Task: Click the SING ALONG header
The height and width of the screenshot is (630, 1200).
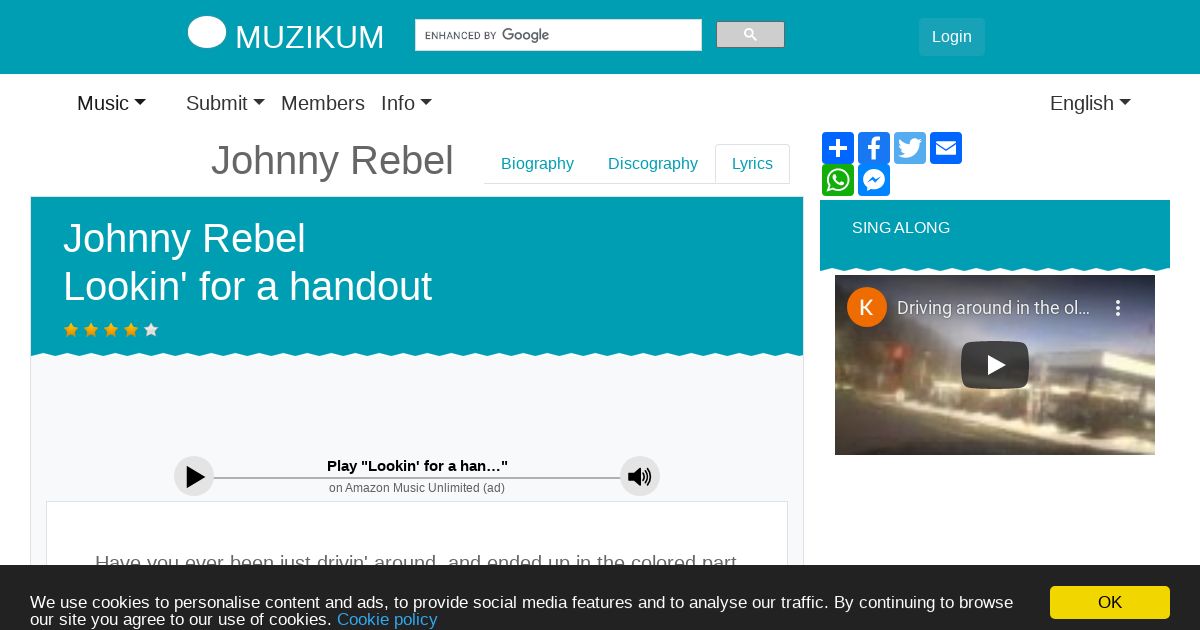Action: [x=901, y=228]
